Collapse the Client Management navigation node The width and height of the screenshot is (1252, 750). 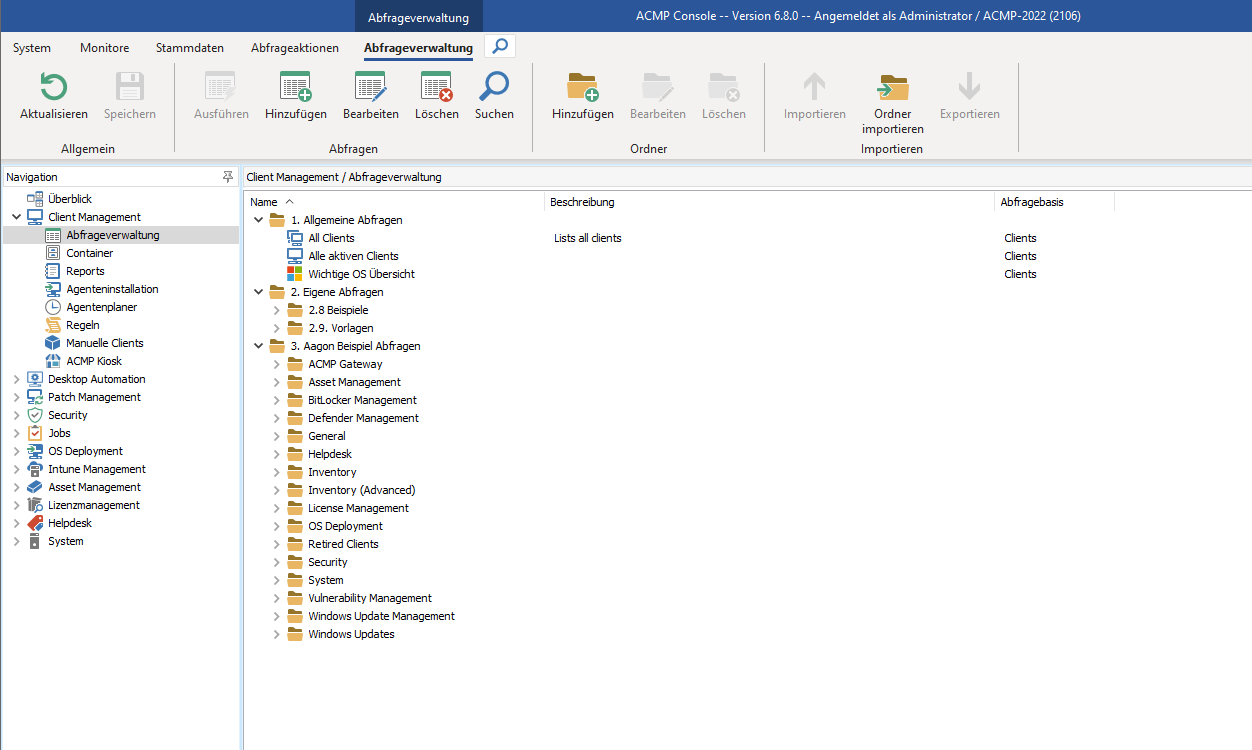(16, 217)
